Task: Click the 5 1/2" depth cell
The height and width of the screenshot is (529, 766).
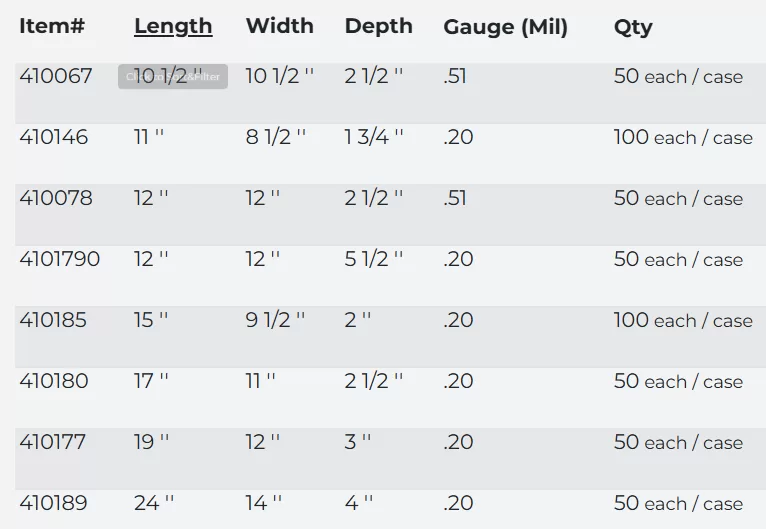Action: 374,259
